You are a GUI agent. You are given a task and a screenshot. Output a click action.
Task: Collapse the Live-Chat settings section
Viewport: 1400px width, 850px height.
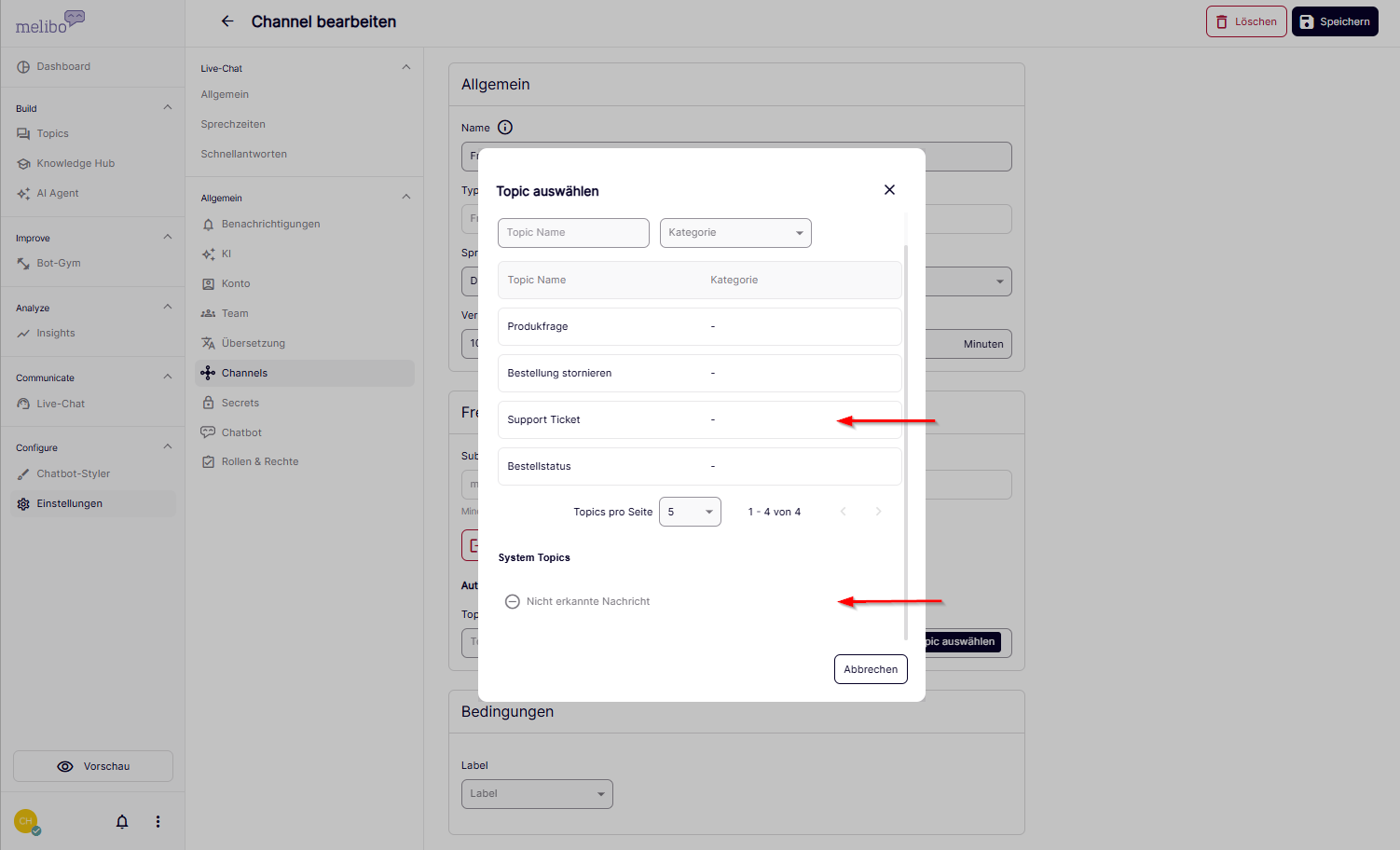405,67
